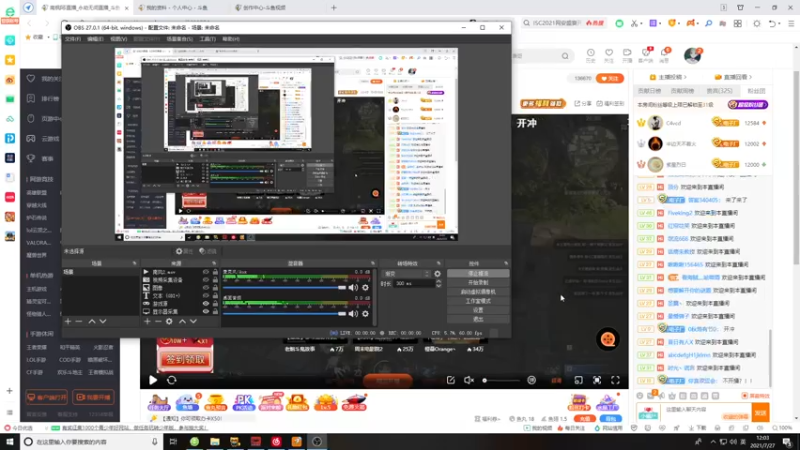Open OBS 编辑(E) menu
800x450 pixels.
[x=95, y=39]
